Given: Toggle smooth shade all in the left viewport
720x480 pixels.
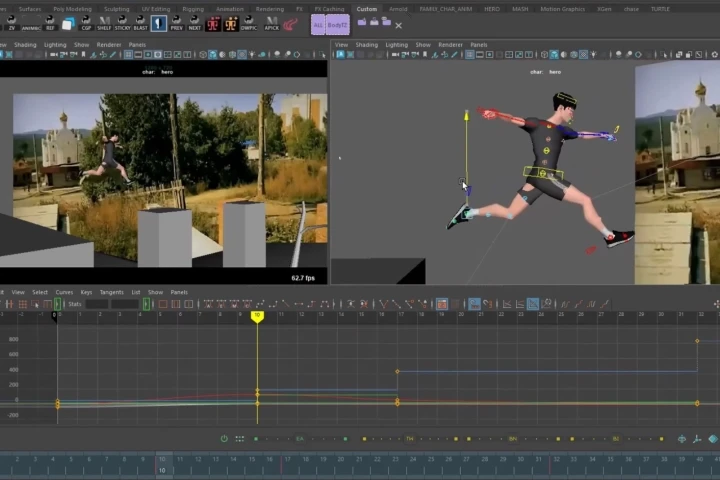Looking at the screenshot, I should click(x=213, y=55).
